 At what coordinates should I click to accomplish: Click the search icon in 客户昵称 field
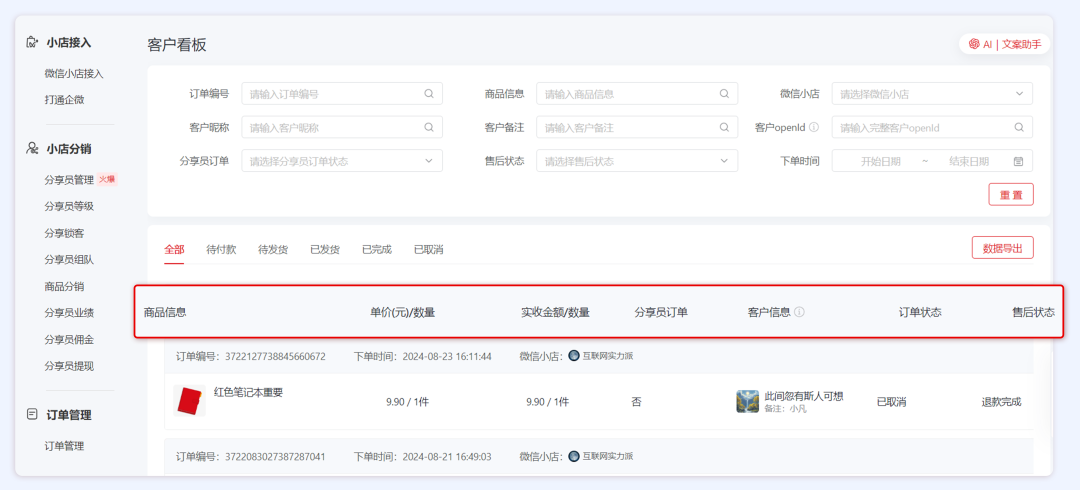[x=429, y=128]
